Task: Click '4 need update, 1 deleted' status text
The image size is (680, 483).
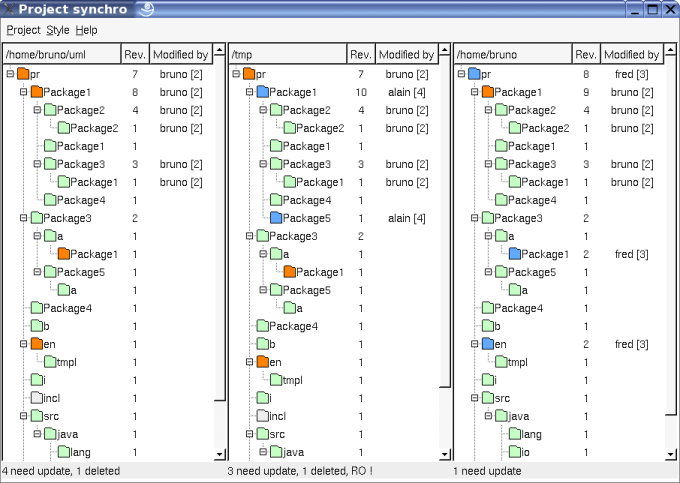Action: (x=61, y=471)
